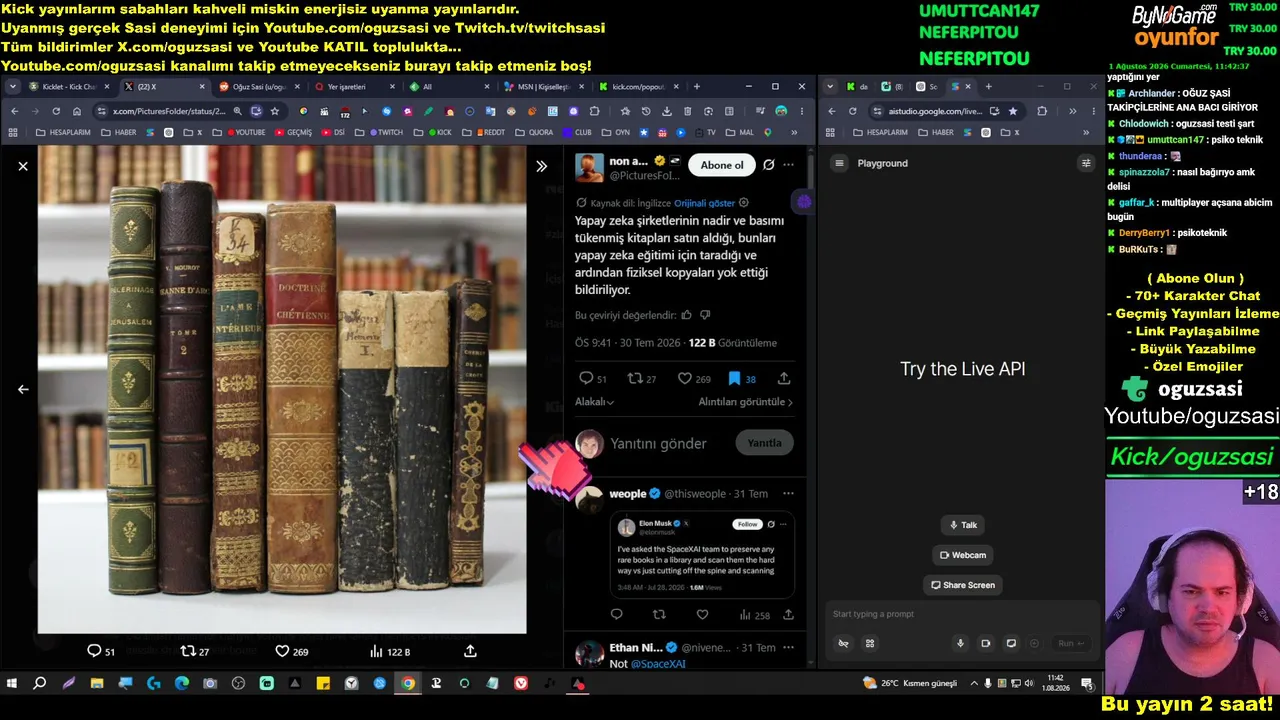This screenshot has width=1280, height=720.
Task: Go to the previous photo with left arrow
Action: click(x=23, y=389)
